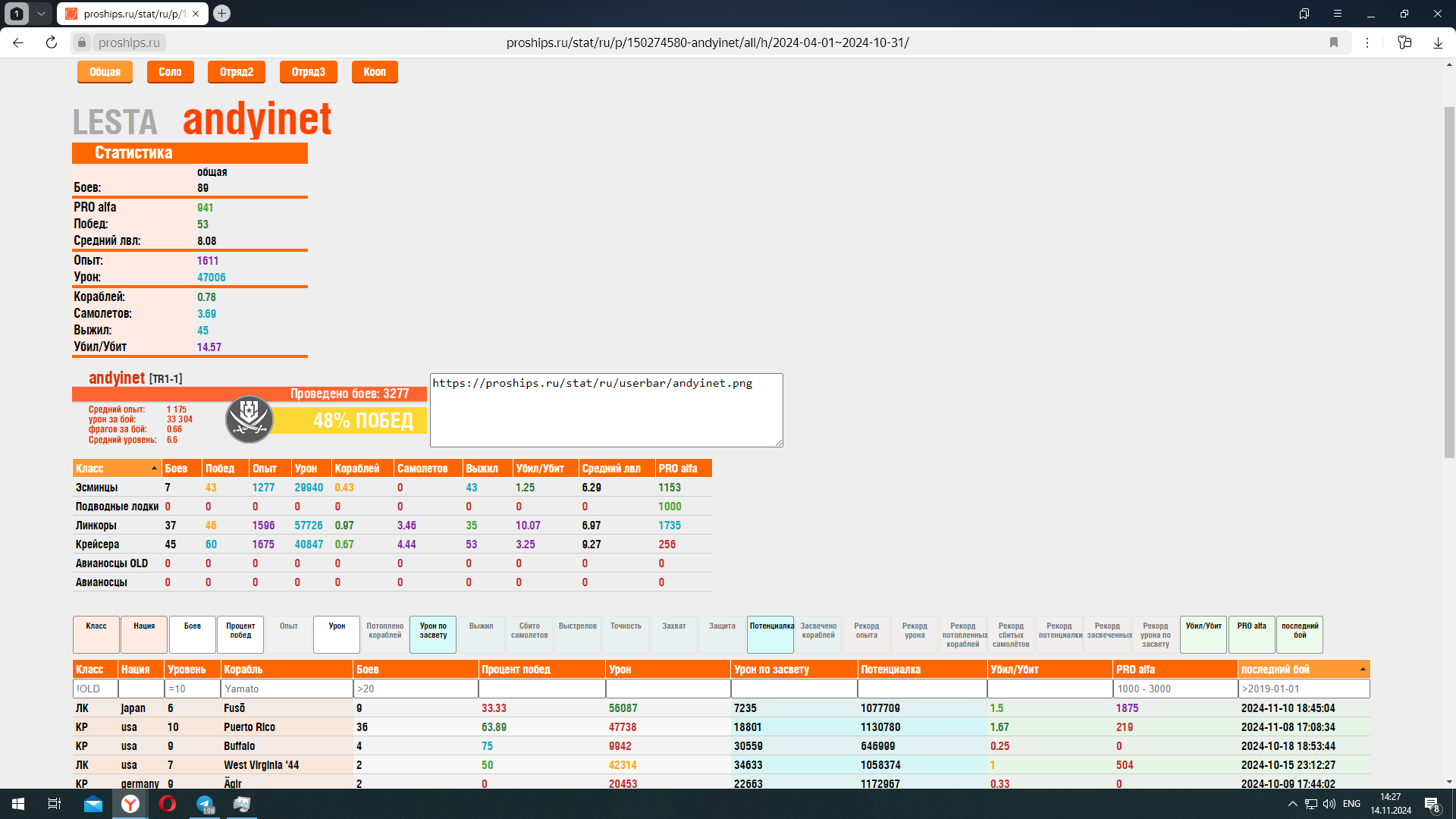Viewport: 1456px width, 819px height.
Task: Toggle the Рекорд урона column button
Action: [x=915, y=635]
